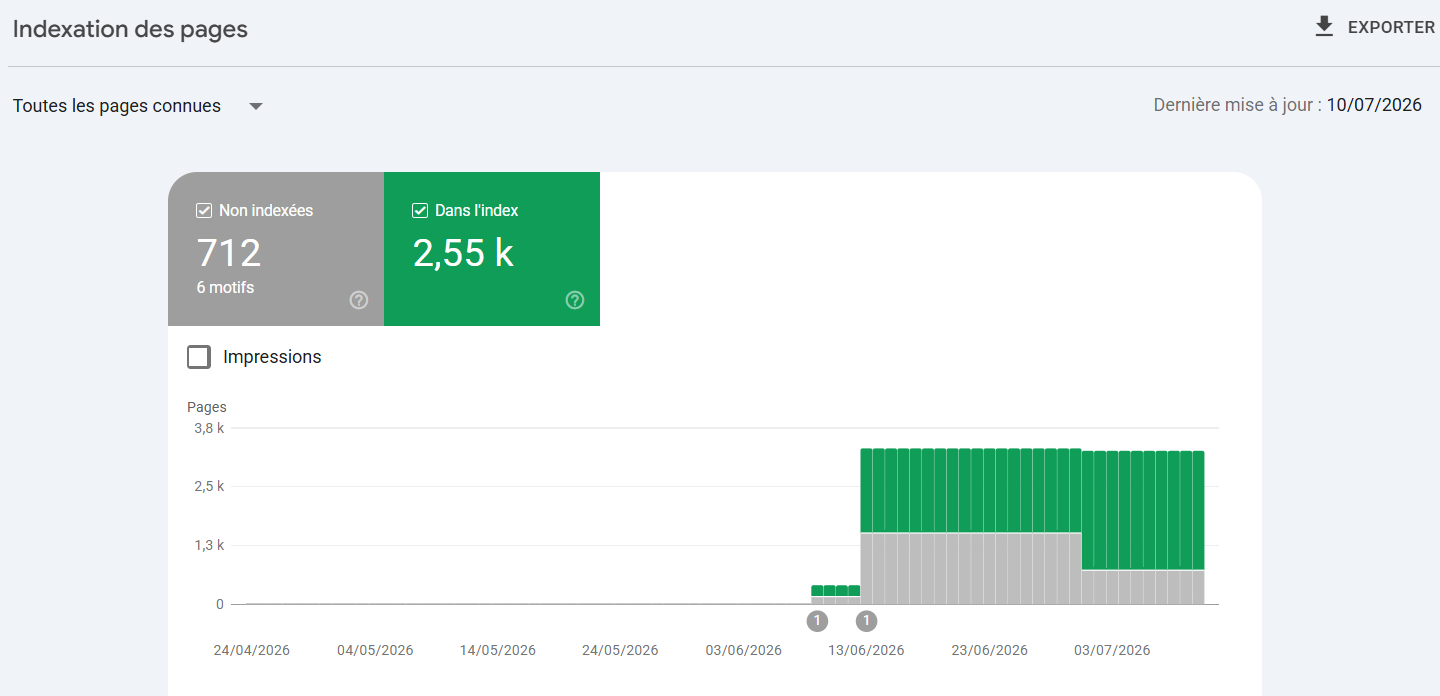Click the Dernière mise à jour label
Screen dimensions: 1440x696
pos(1238,105)
